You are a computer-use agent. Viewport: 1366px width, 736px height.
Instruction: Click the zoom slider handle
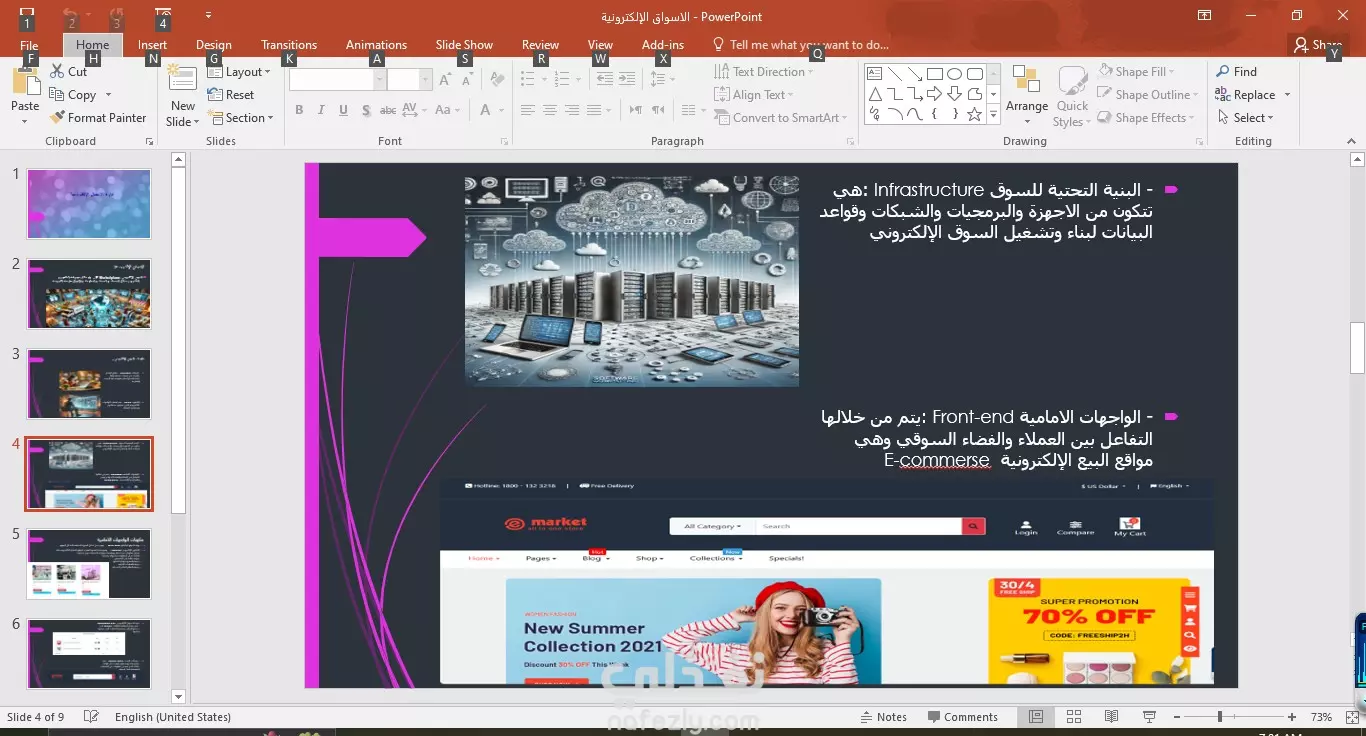tap(1219, 717)
